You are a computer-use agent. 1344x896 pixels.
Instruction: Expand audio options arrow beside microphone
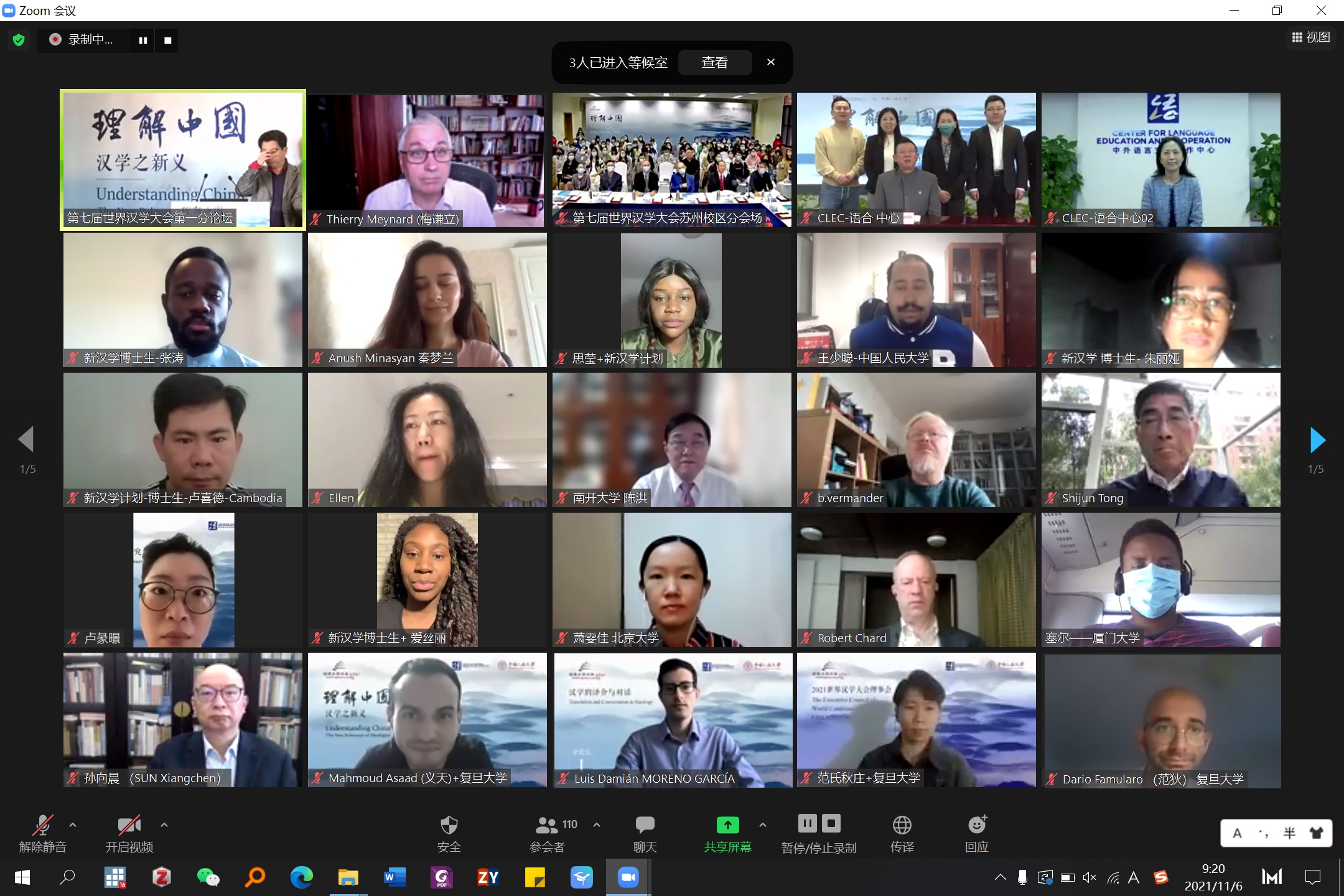point(73,825)
